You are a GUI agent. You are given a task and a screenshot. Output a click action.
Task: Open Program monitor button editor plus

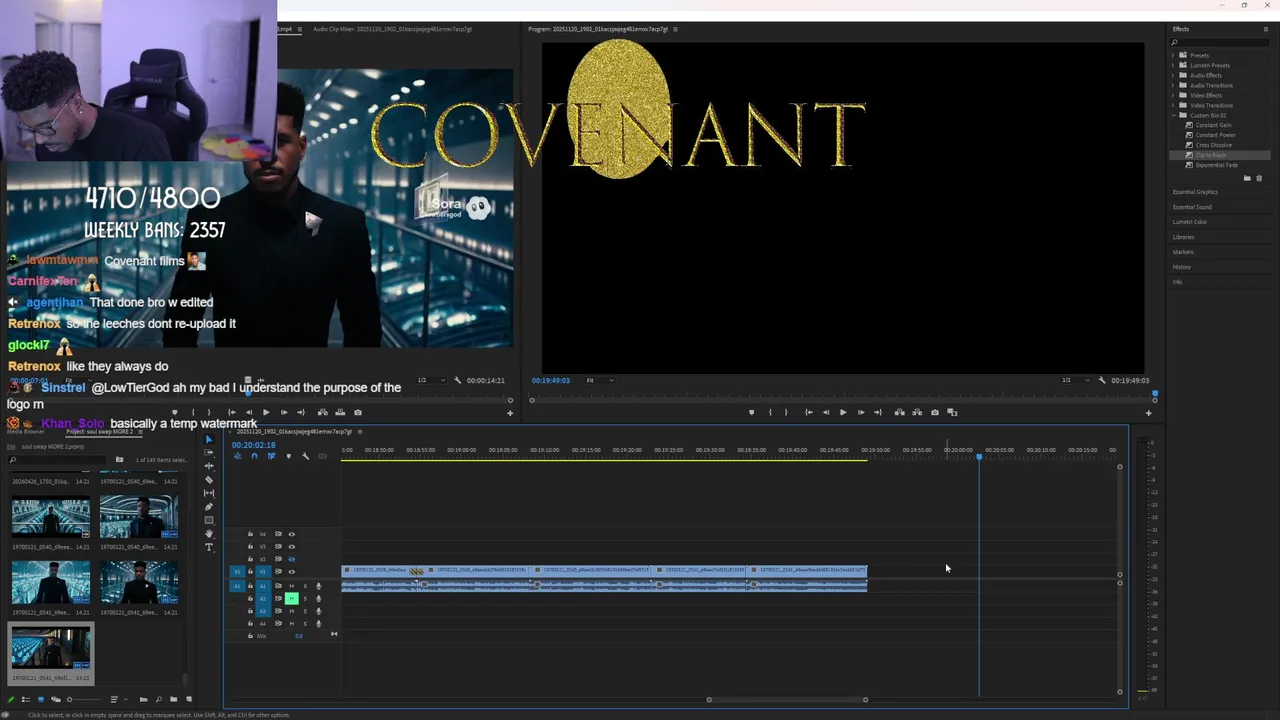tap(1148, 413)
